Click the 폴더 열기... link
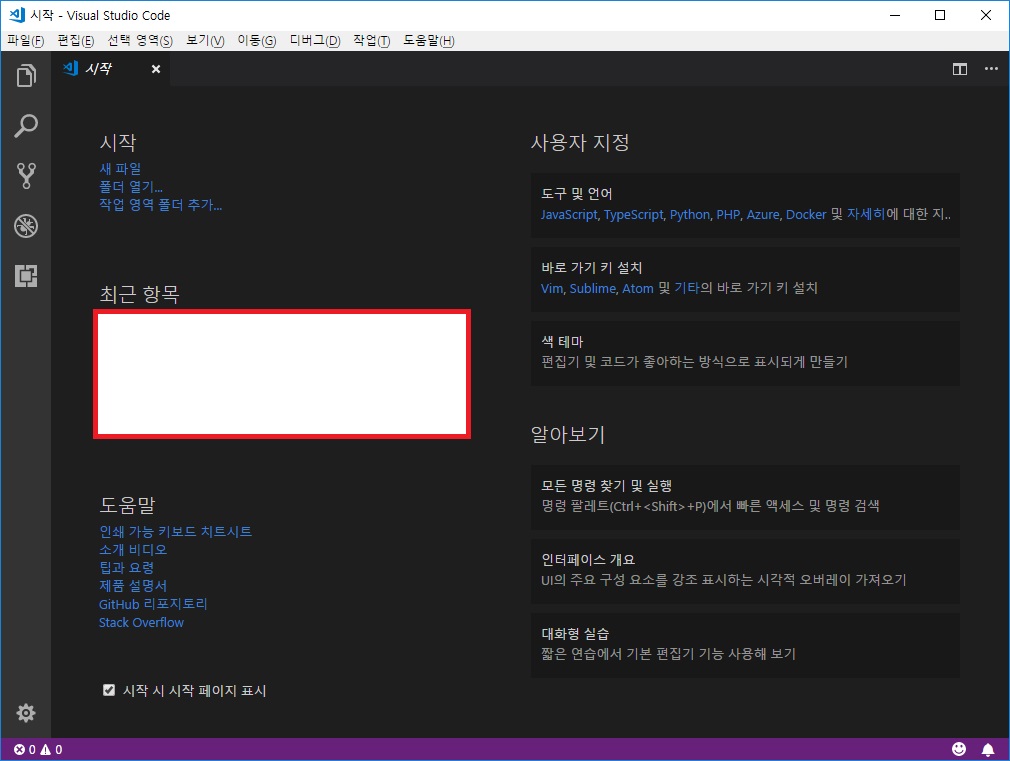This screenshot has height=761, width=1010. 131,187
